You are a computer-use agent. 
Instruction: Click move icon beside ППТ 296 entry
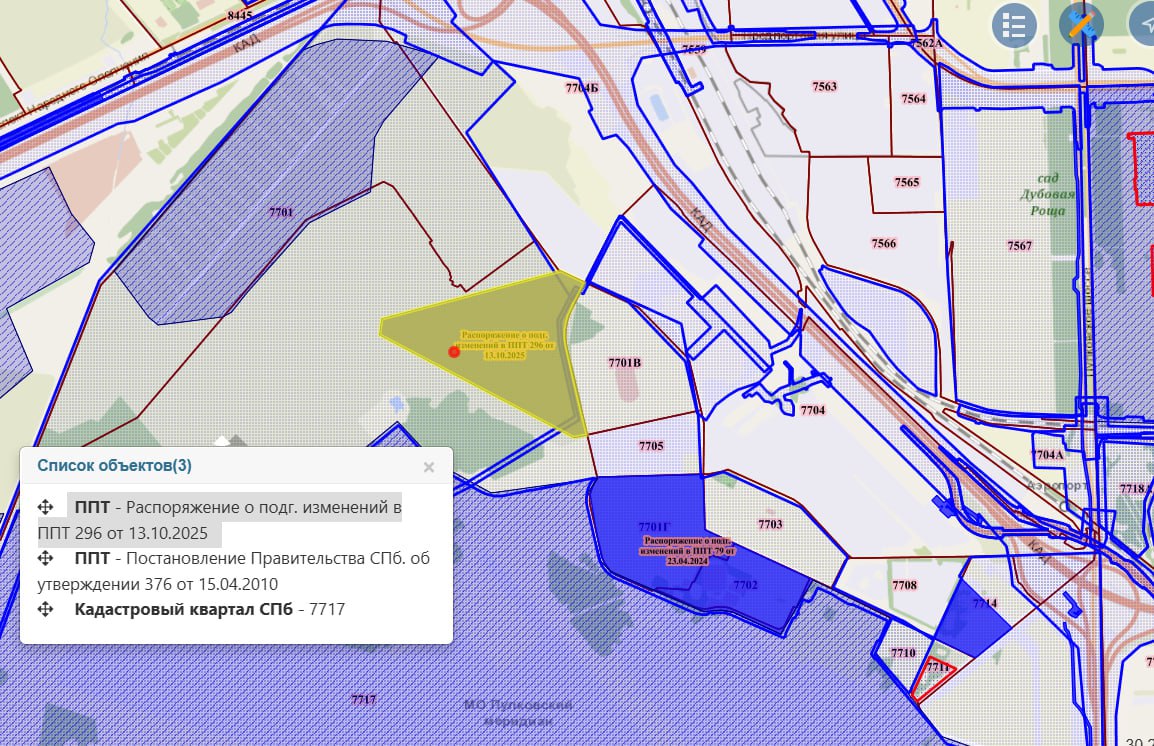45,507
